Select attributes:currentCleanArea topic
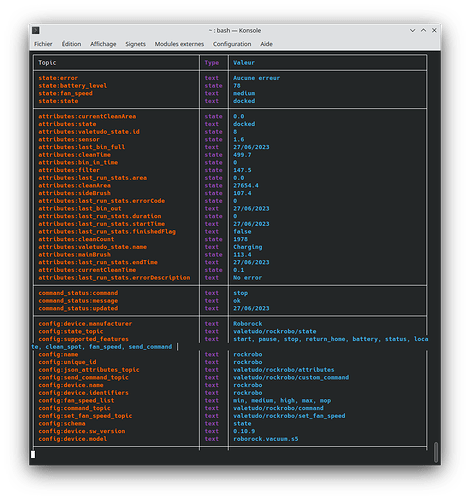470x500 pixels. pyautogui.click(x=87, y=116)
